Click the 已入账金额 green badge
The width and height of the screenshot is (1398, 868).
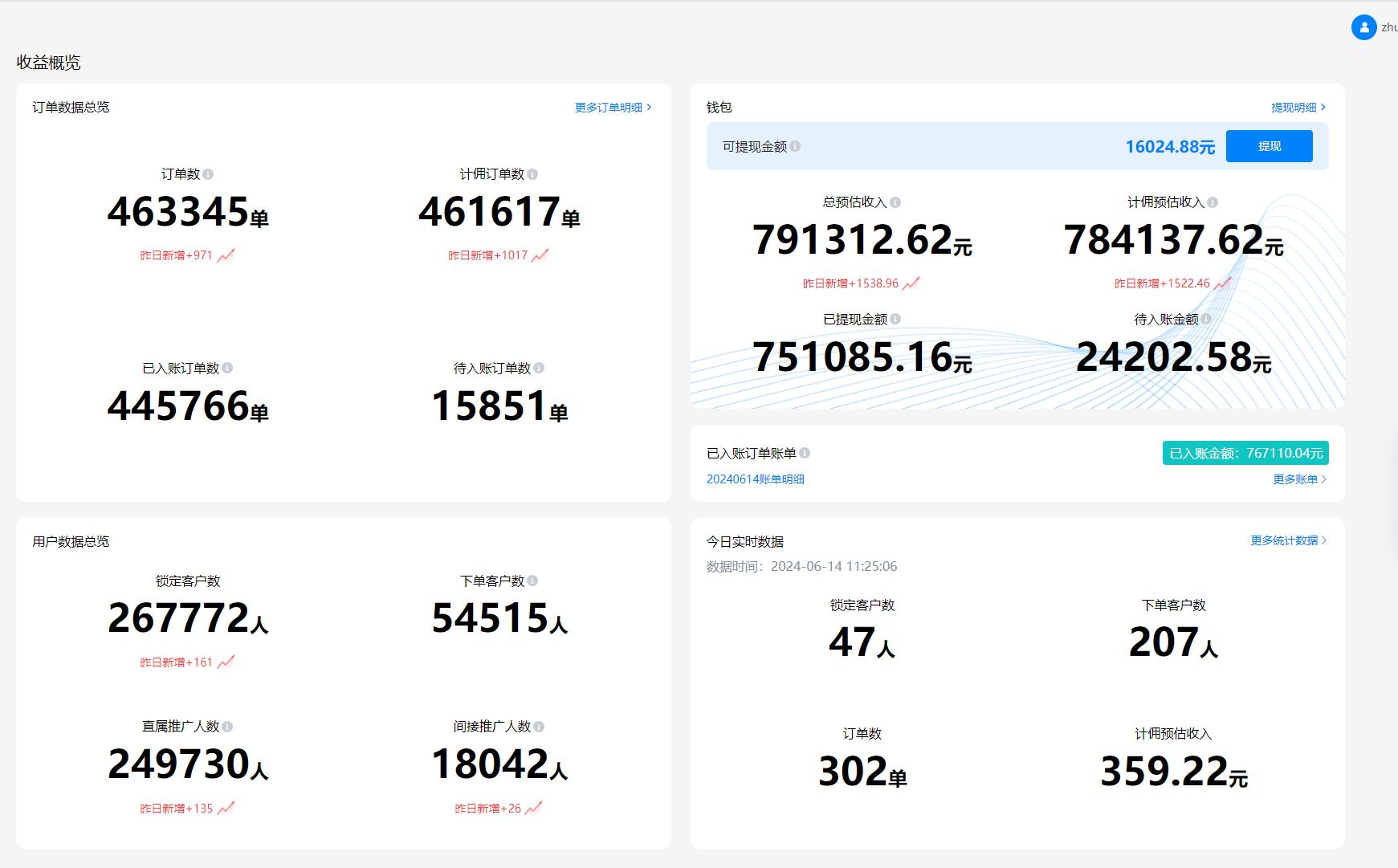1245,453
